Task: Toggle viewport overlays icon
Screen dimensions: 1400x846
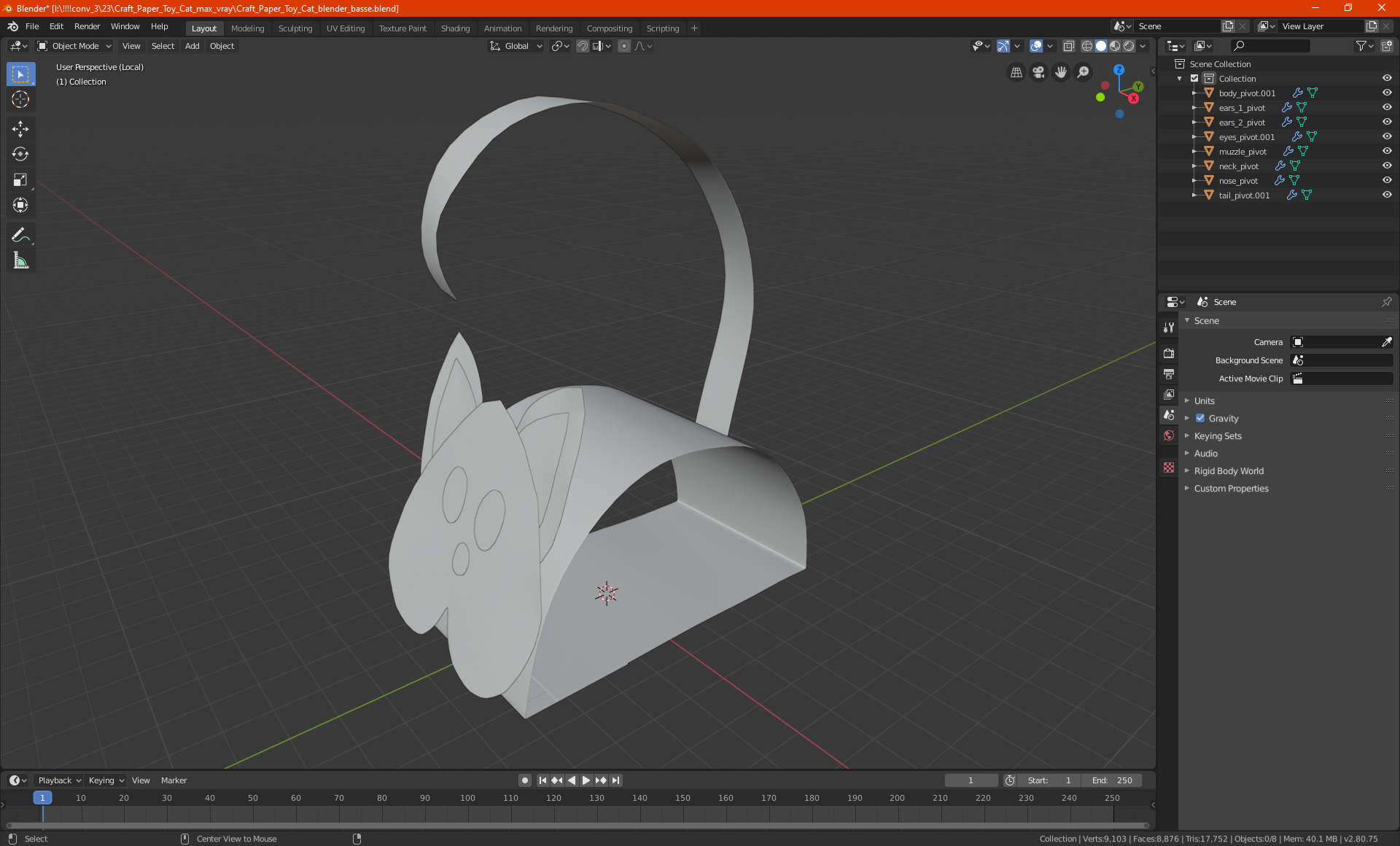Action: (1036, 46)
